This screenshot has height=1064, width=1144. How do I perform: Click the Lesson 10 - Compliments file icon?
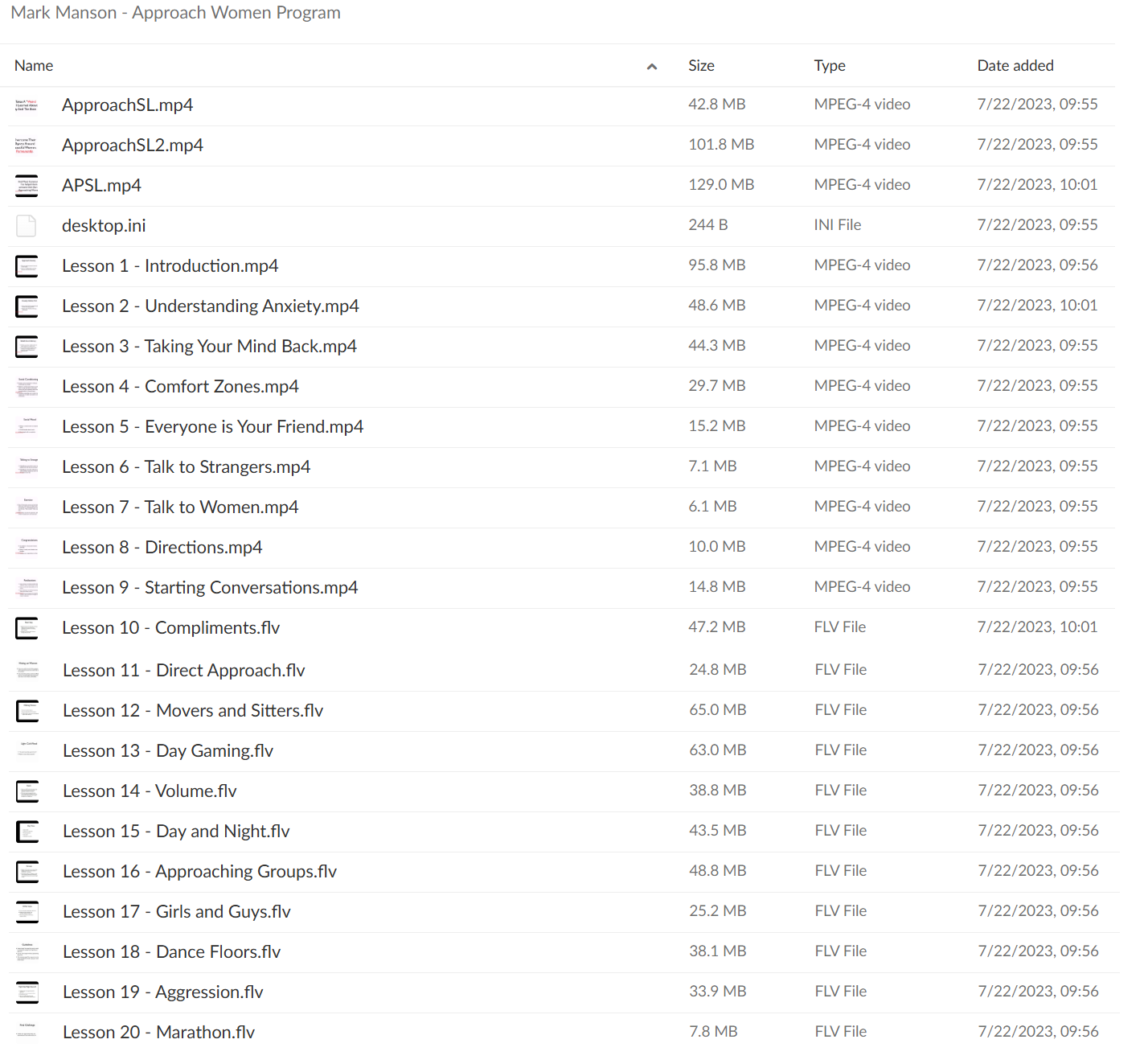27,628
